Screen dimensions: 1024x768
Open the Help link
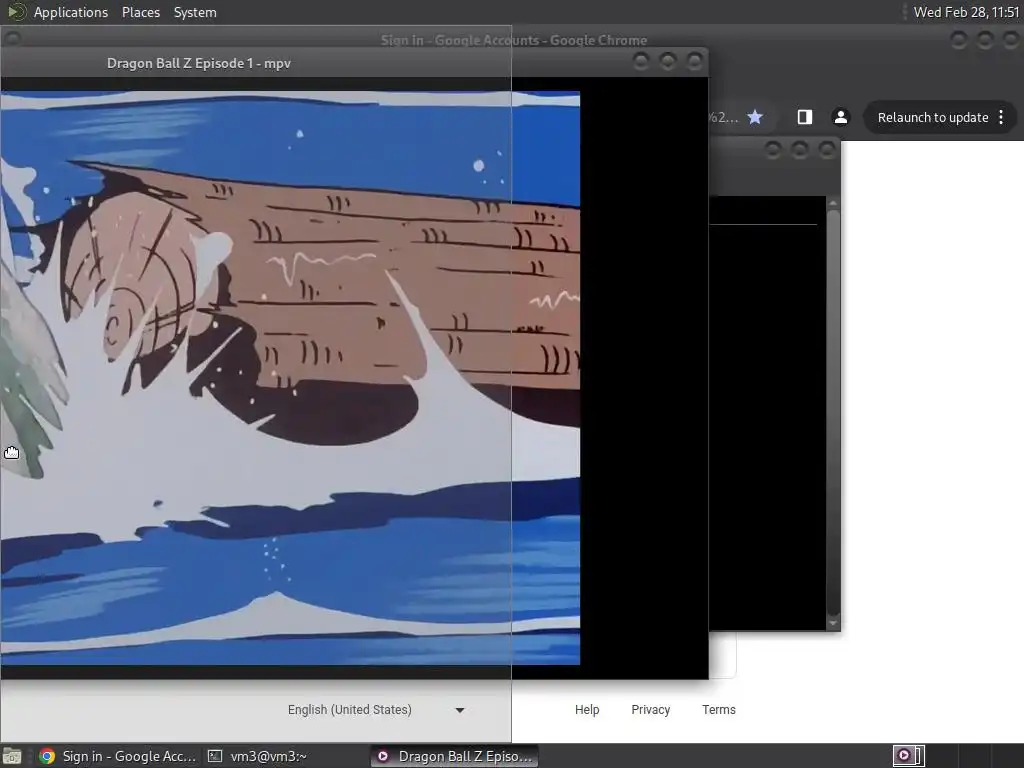tap(587, 710)
